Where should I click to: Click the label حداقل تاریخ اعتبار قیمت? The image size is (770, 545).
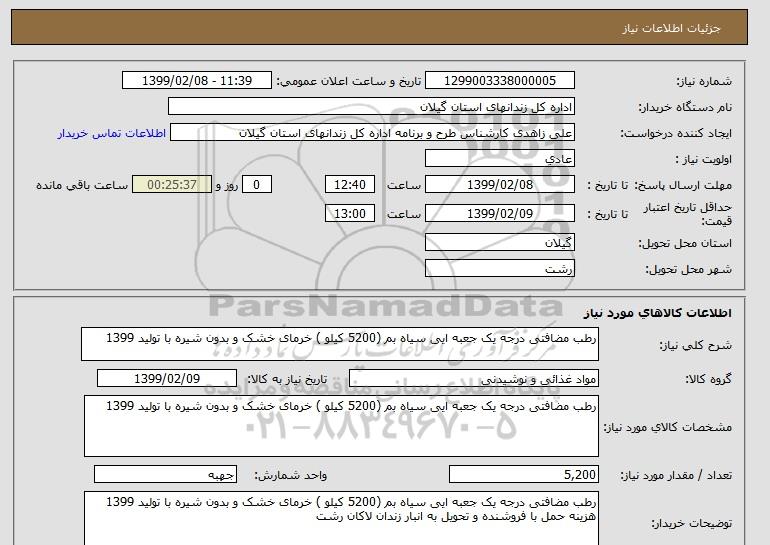pyautogui.click(x=688, y=214)
